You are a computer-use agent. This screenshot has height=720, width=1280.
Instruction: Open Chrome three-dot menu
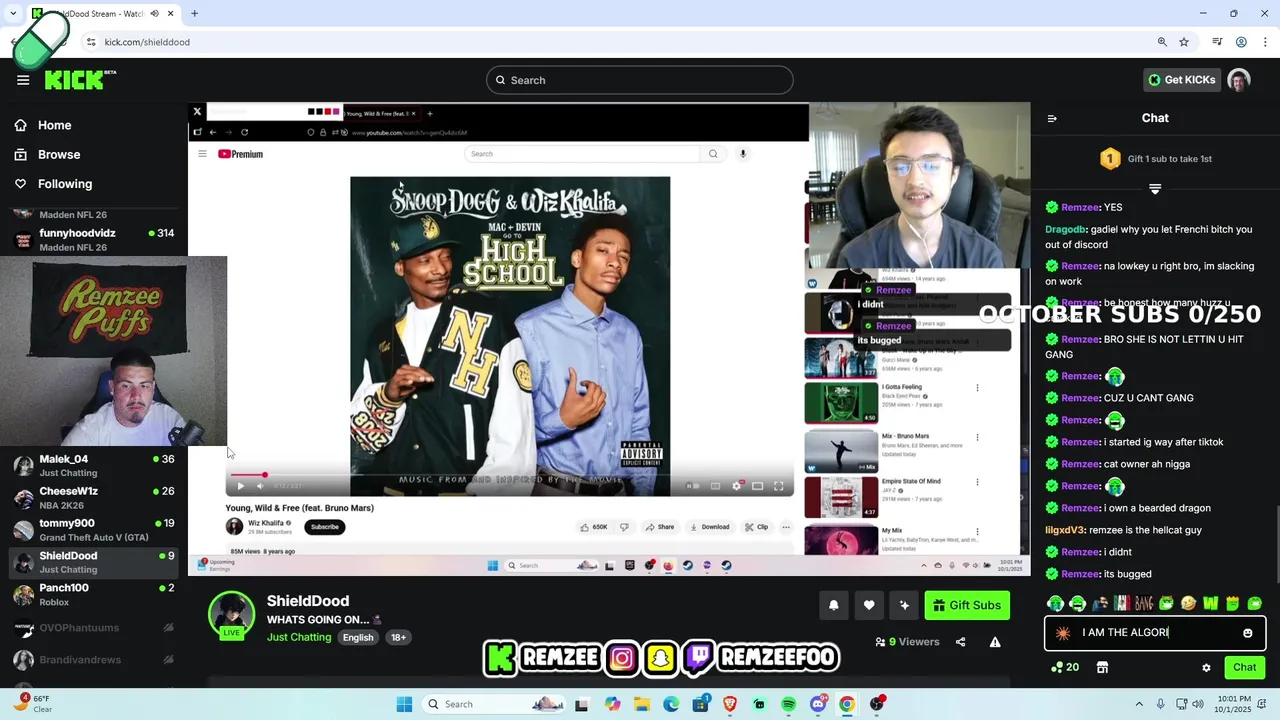[1265, 42]
